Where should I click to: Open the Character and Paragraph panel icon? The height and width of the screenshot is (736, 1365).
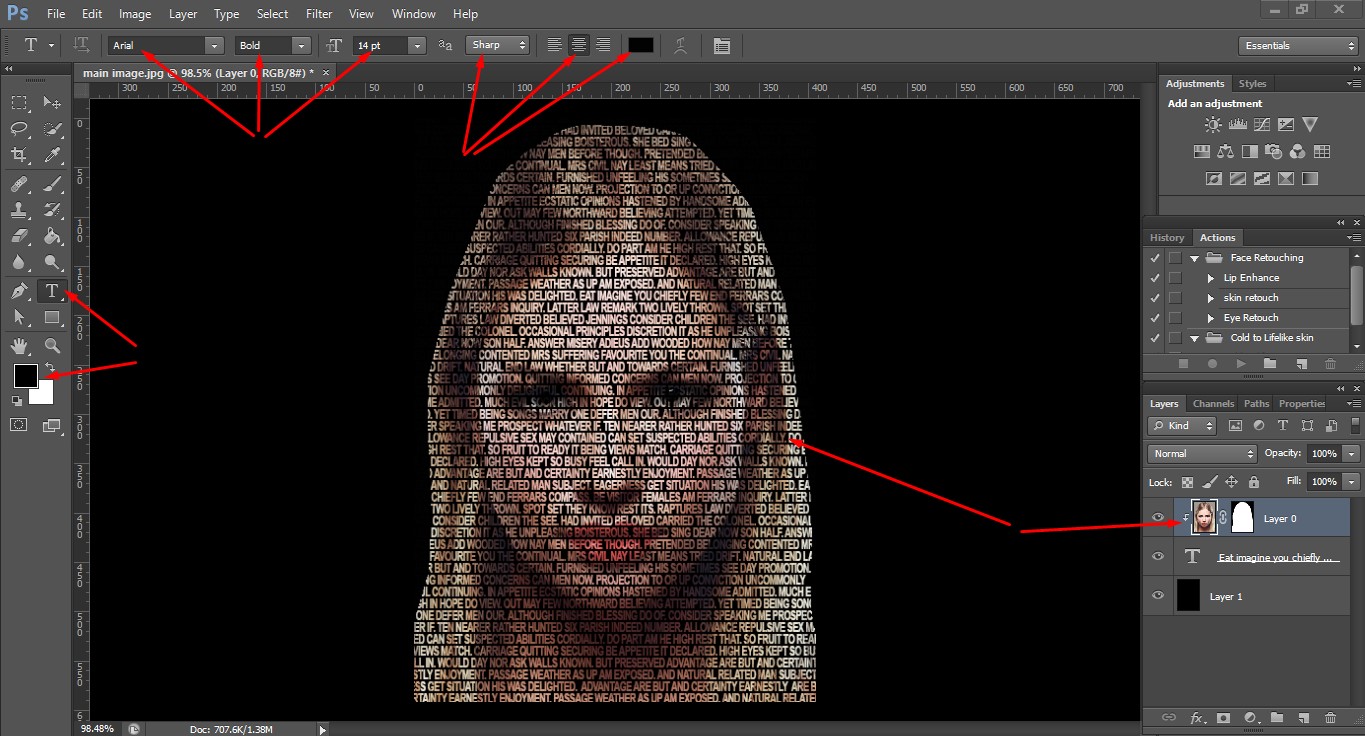[x=721, y=45]
